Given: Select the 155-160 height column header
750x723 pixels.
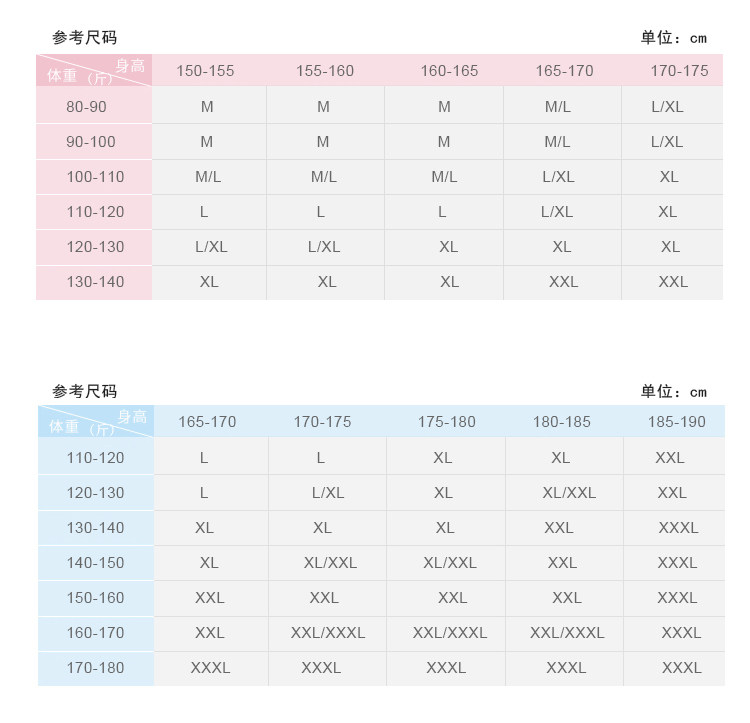Looking at the screenshot, I should click(x=325, y=71).
